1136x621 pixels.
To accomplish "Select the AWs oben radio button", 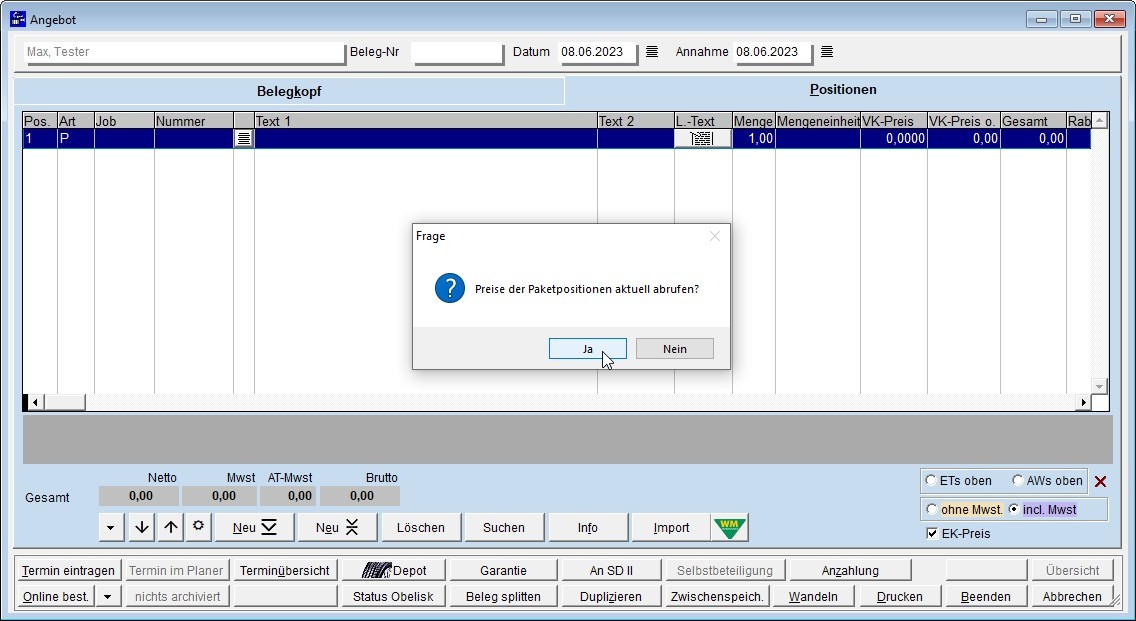I will [1018, 480].
